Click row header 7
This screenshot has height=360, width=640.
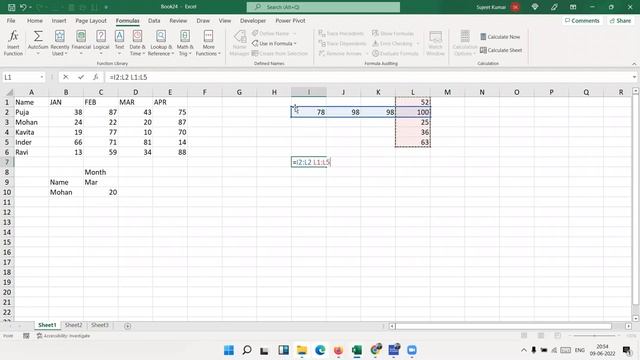[7, 162]
